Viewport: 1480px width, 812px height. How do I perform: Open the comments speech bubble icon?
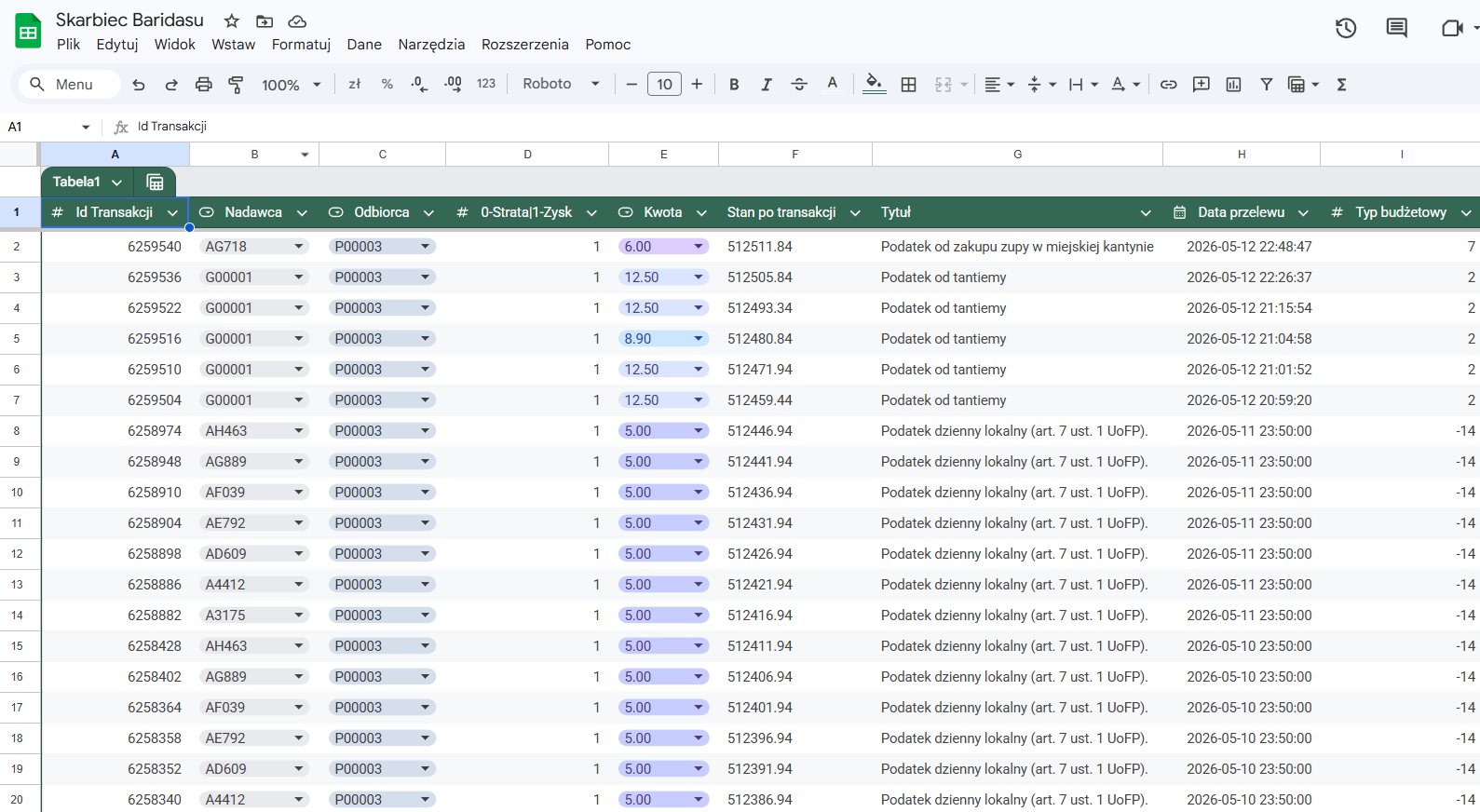click(1396, 28)
